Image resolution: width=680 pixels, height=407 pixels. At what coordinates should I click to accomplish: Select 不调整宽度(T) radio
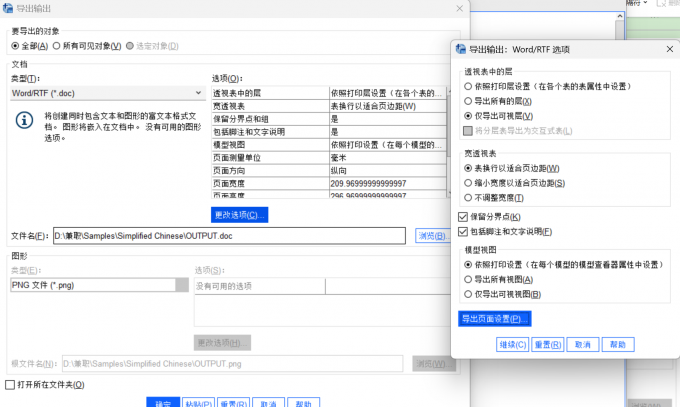tap(468, 197)
